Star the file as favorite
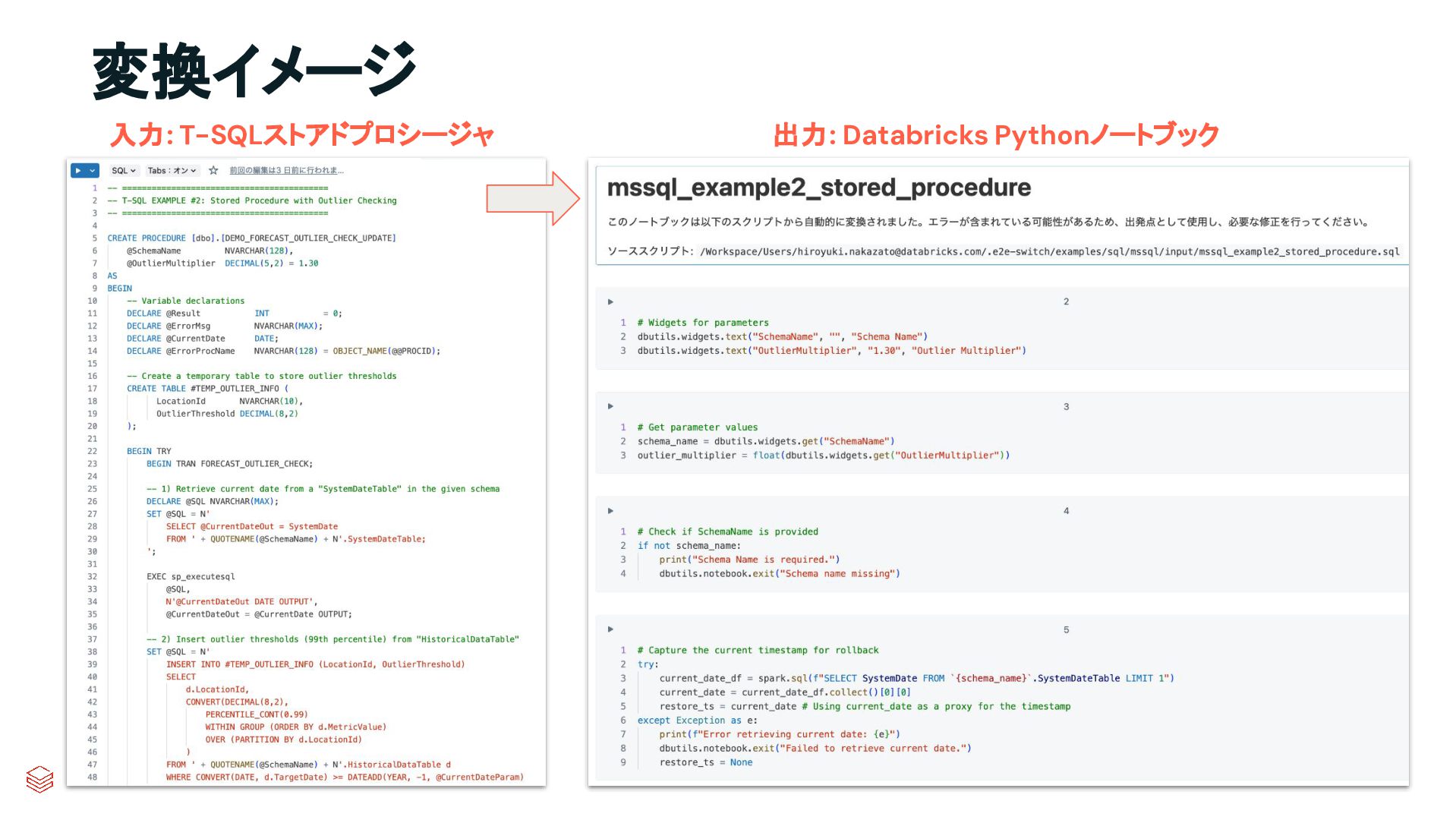Viewport: 1456px width, 820px height. pyautogui.click(x=213, y=171)
